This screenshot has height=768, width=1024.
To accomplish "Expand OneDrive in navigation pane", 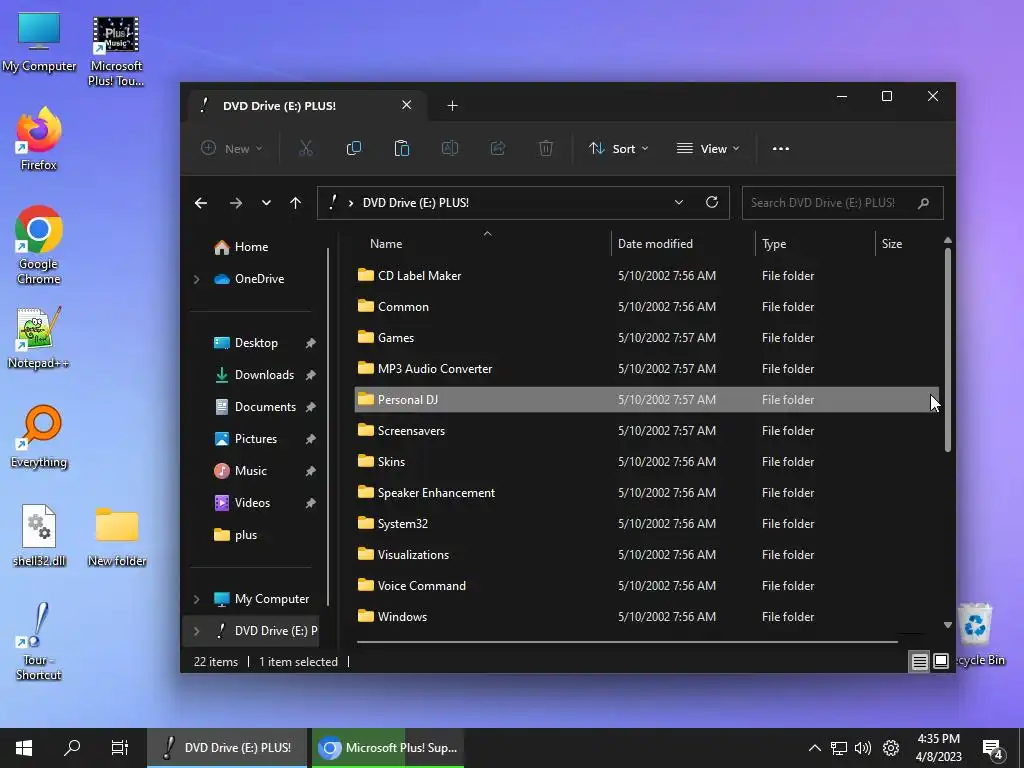I will point(197,279).
